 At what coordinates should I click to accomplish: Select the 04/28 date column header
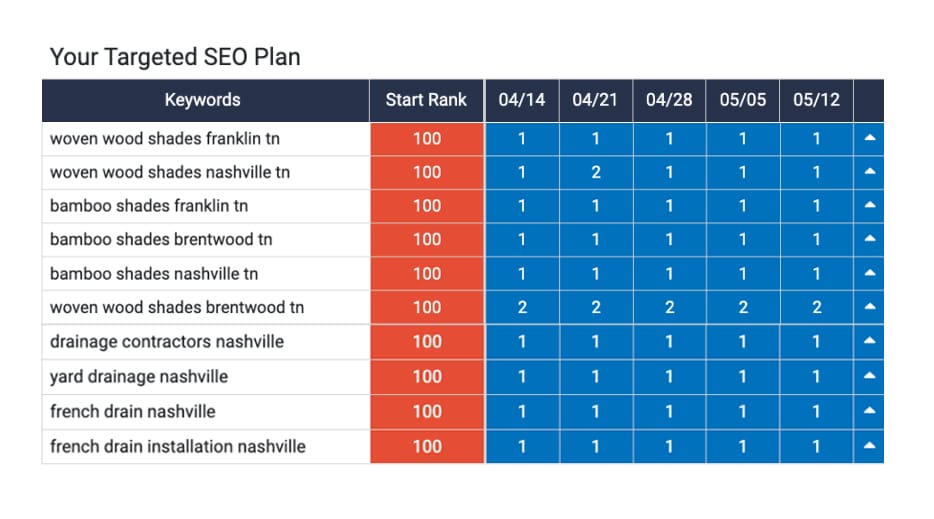pos(670,100)
